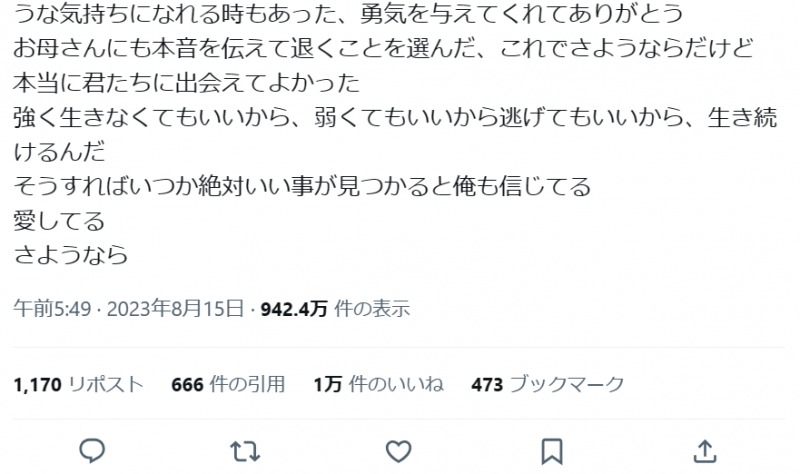Open the 1万 件のいいね likes list

378,384
